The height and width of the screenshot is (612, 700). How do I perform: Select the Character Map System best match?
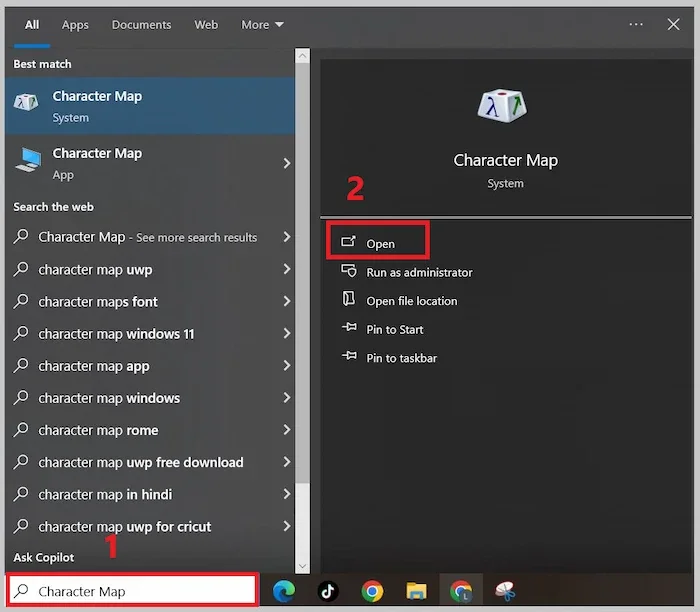(x=150, y=106)
